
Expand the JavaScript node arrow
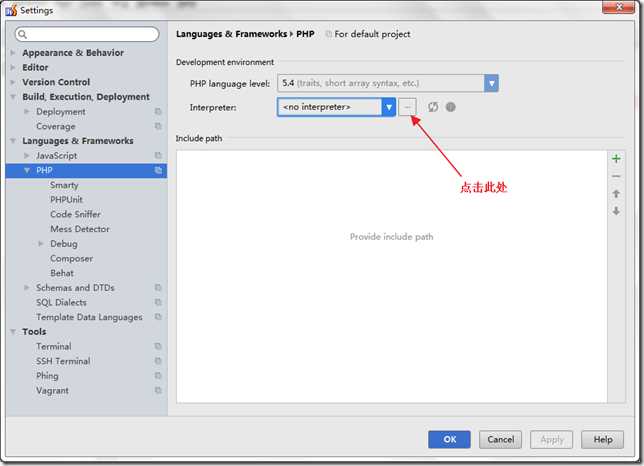point(27,155)
